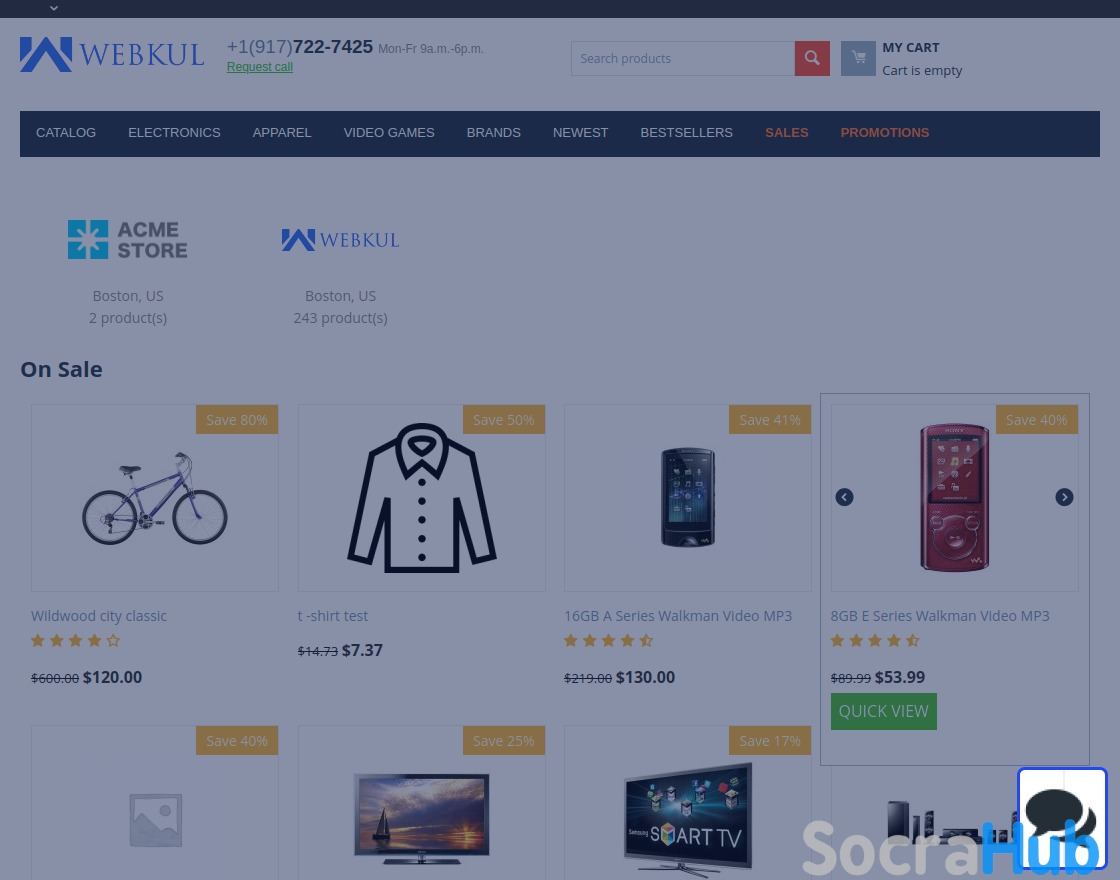Follow the Request call link

tap(260, 66)
